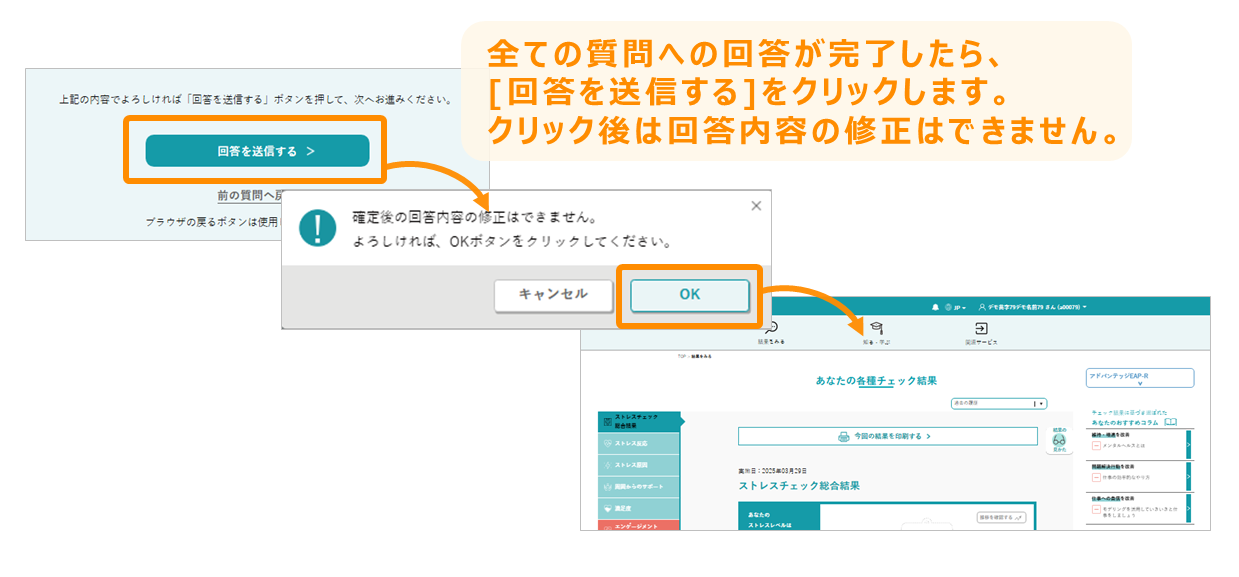The image size is (1239, 577).
Task: Close the confirmation dialog with X
Action: 756,206
